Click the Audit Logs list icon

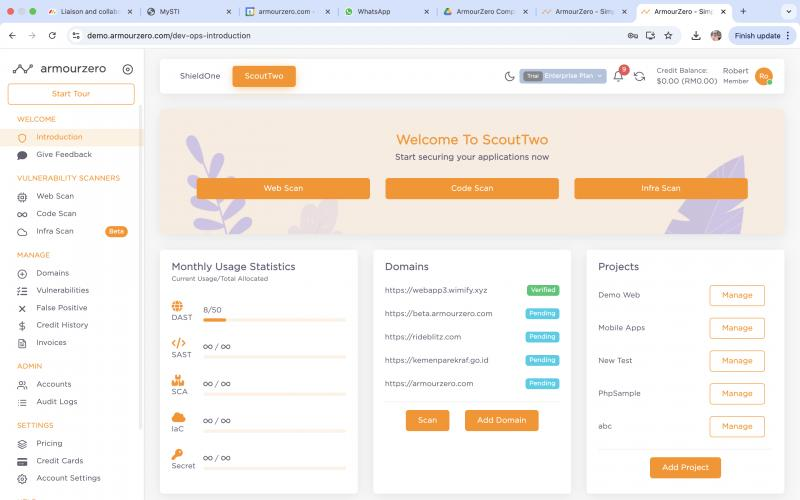[22, 403]
